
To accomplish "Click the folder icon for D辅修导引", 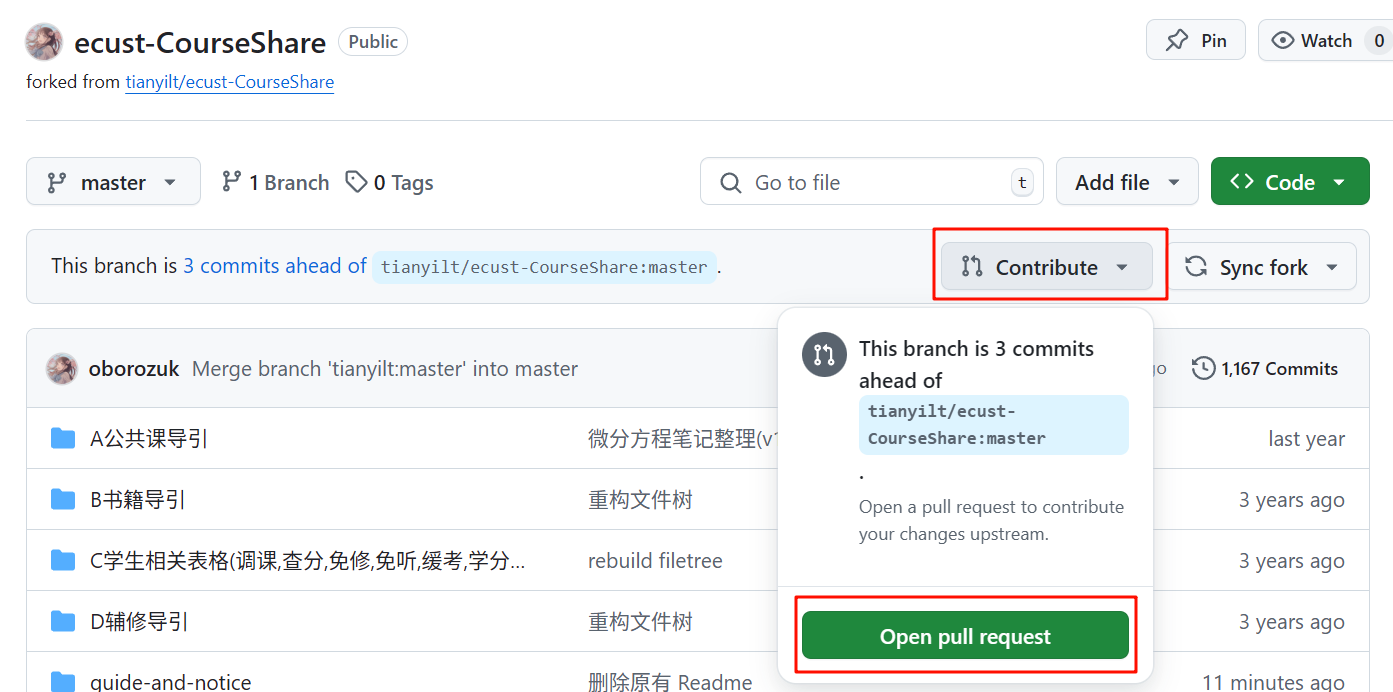I will 63,621.
